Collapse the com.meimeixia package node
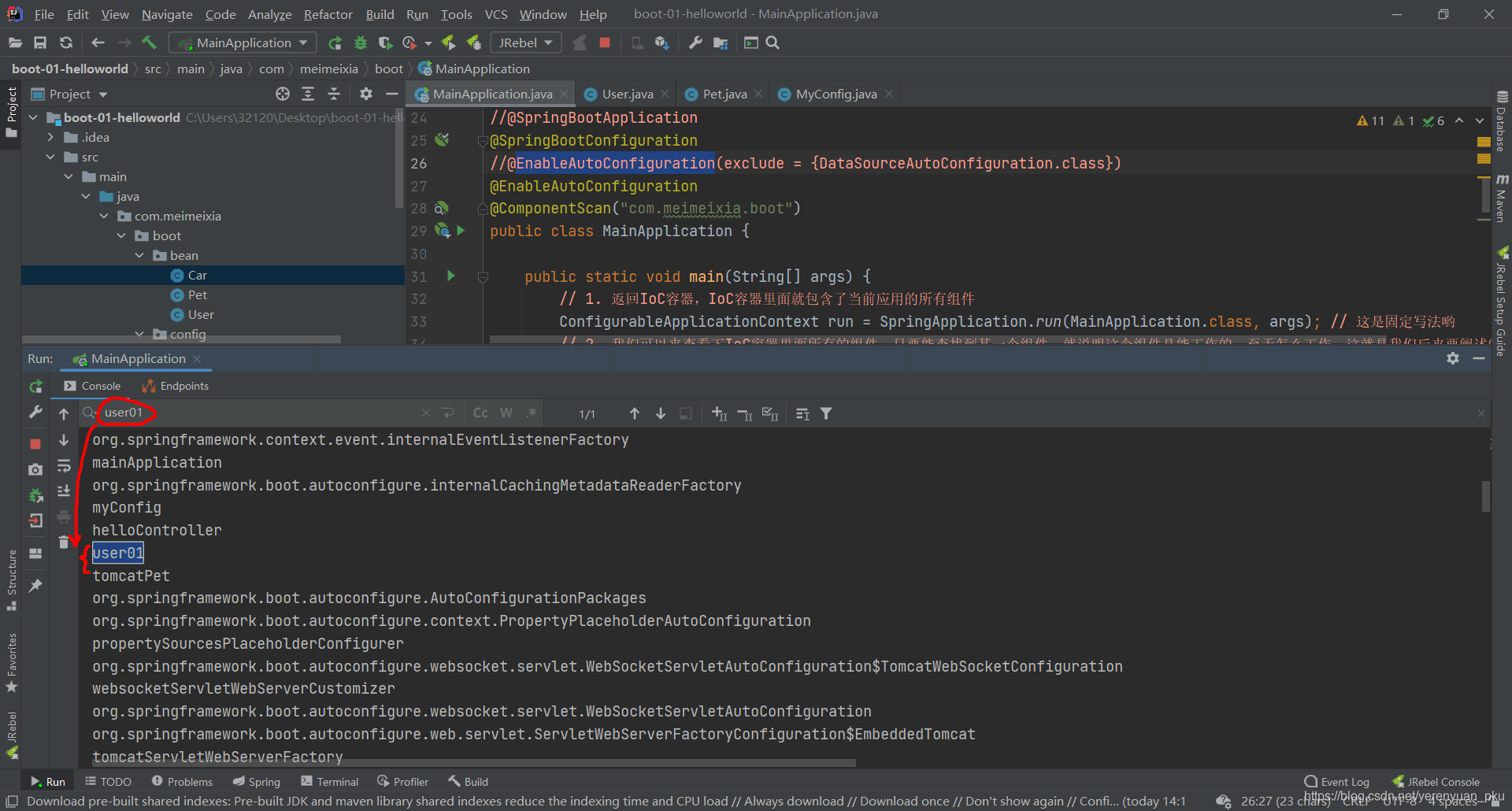The height and width of the screenshot is (811, 1512). (103, 216)
